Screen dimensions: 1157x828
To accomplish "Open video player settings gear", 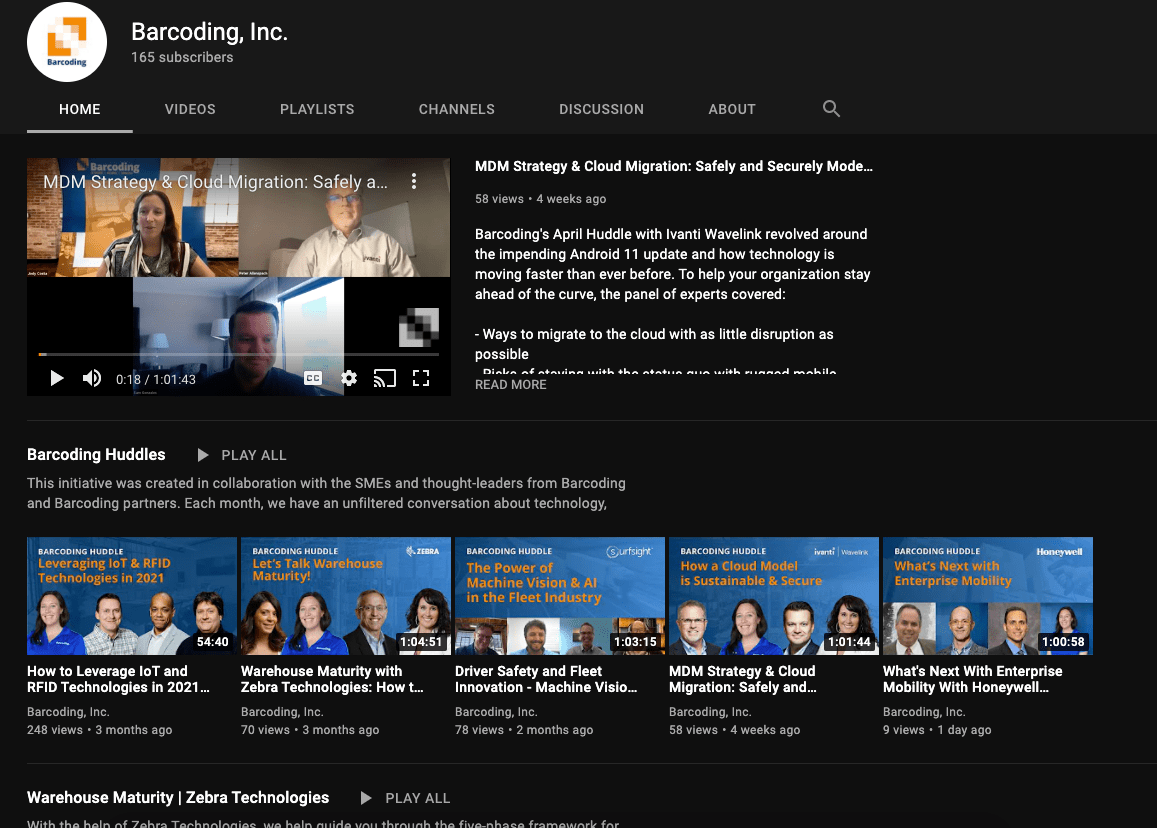I will tap(349, 379).
